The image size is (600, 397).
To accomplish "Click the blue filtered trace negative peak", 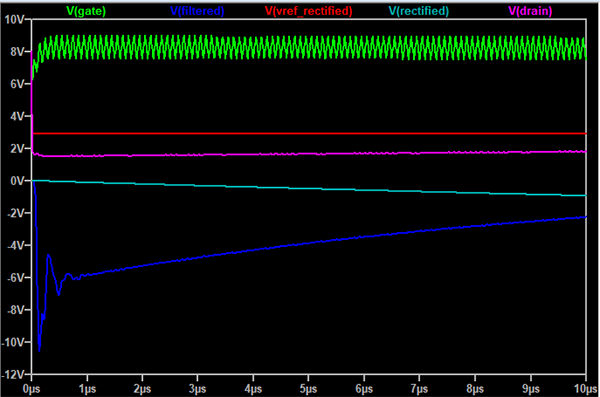I will [x=39, y=348].
